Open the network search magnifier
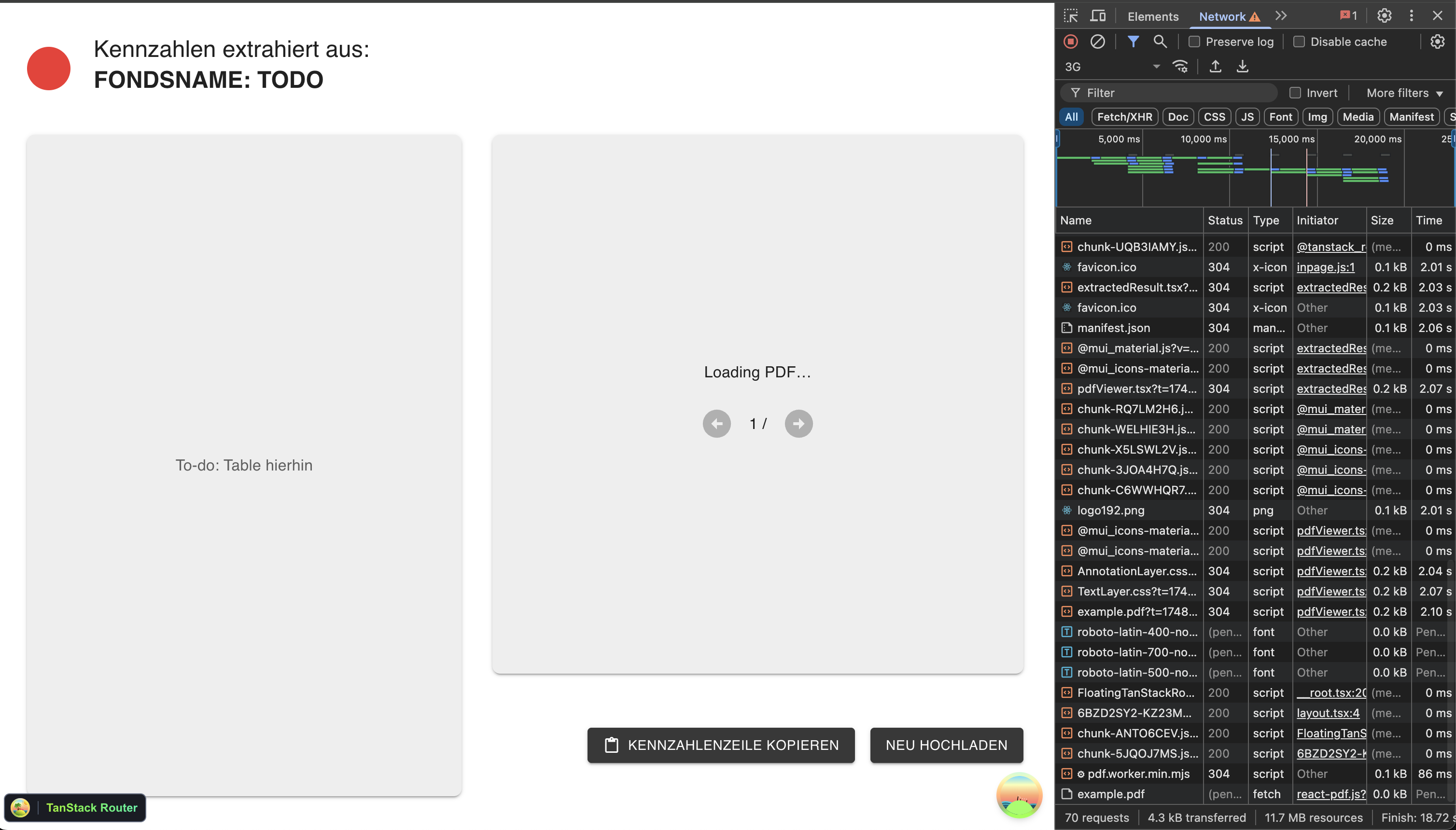This screenshot has height=830, width=1456. [x=1160, y=41]
